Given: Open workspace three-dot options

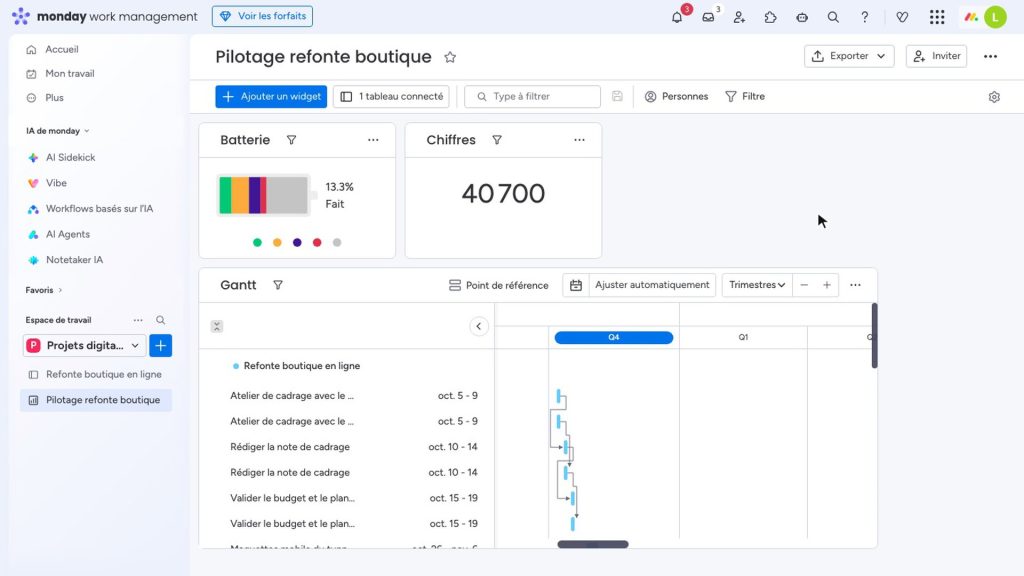Looking at the screenshot, I should (x=138, y=320).
